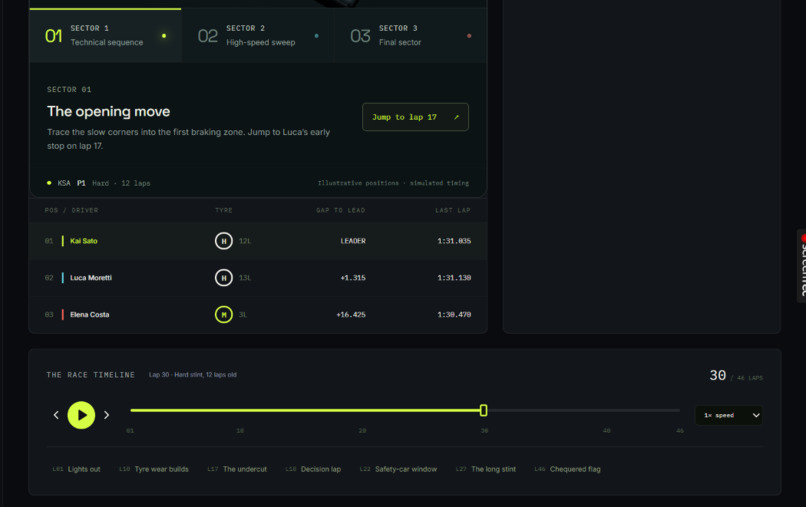Click the +1.315 gap for Luca Moretti
The width and height of the screenshot is (806, 507).
(353, 278)
